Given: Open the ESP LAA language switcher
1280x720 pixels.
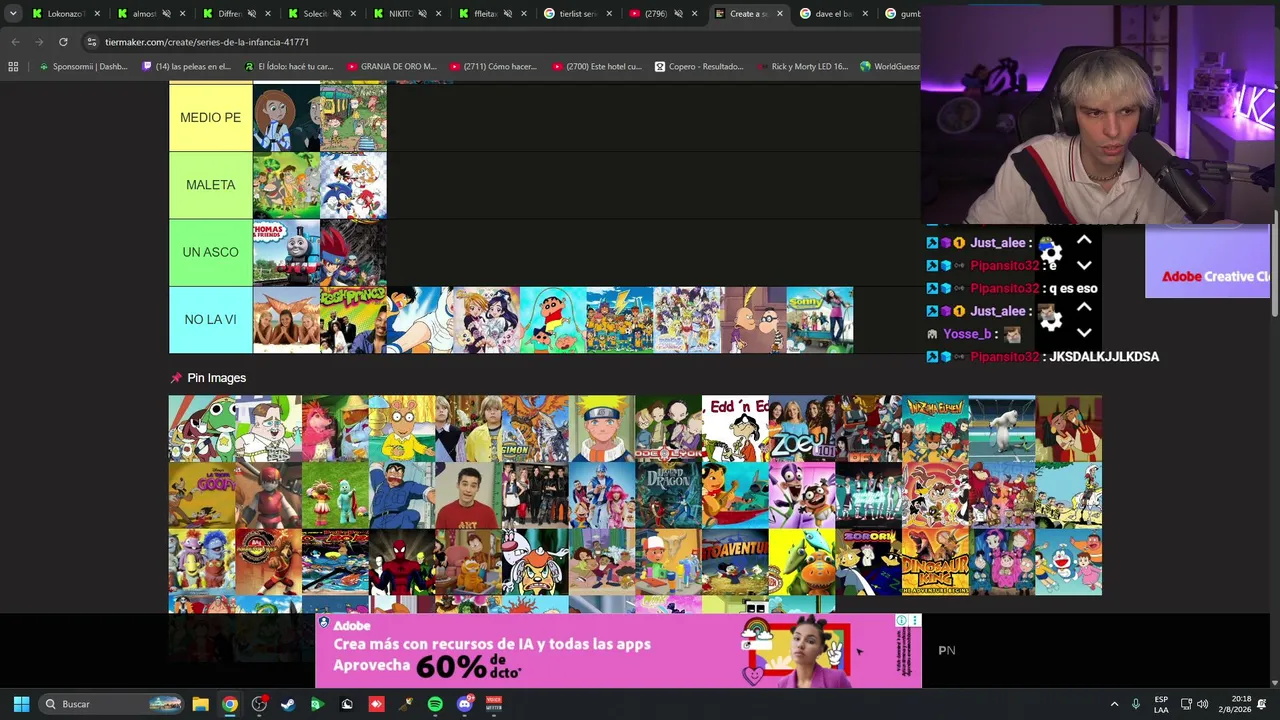Looking at the screenshot, I should click(x=1161, y=704).
